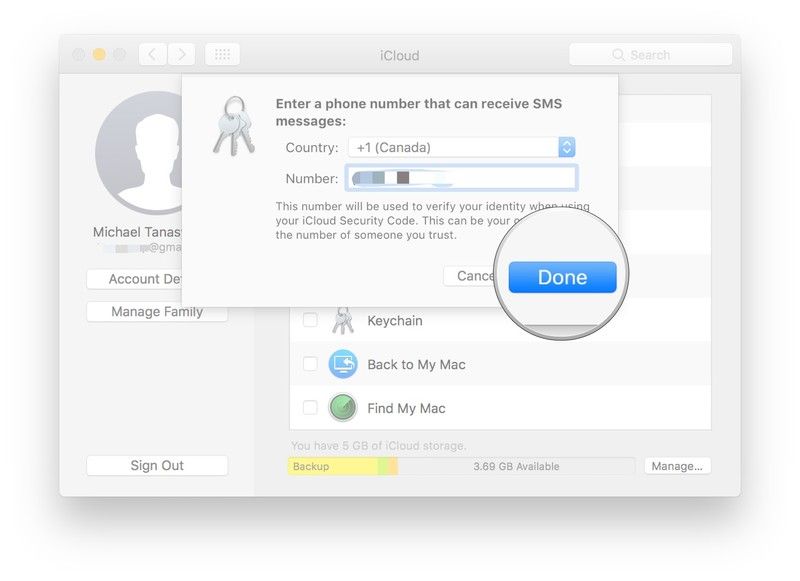800x581 pixels.
Task: Focus the Search field in the toolbar
Action: [650, 55]
